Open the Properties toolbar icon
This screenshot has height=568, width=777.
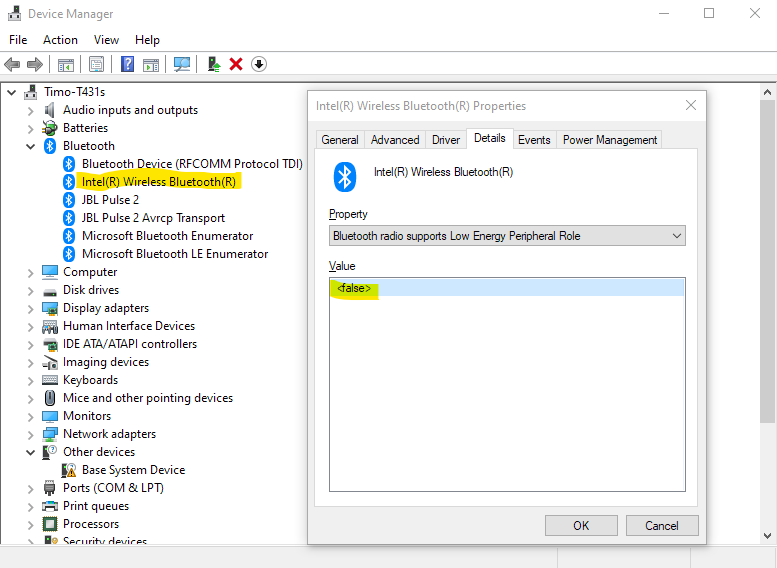pos(97,64)
